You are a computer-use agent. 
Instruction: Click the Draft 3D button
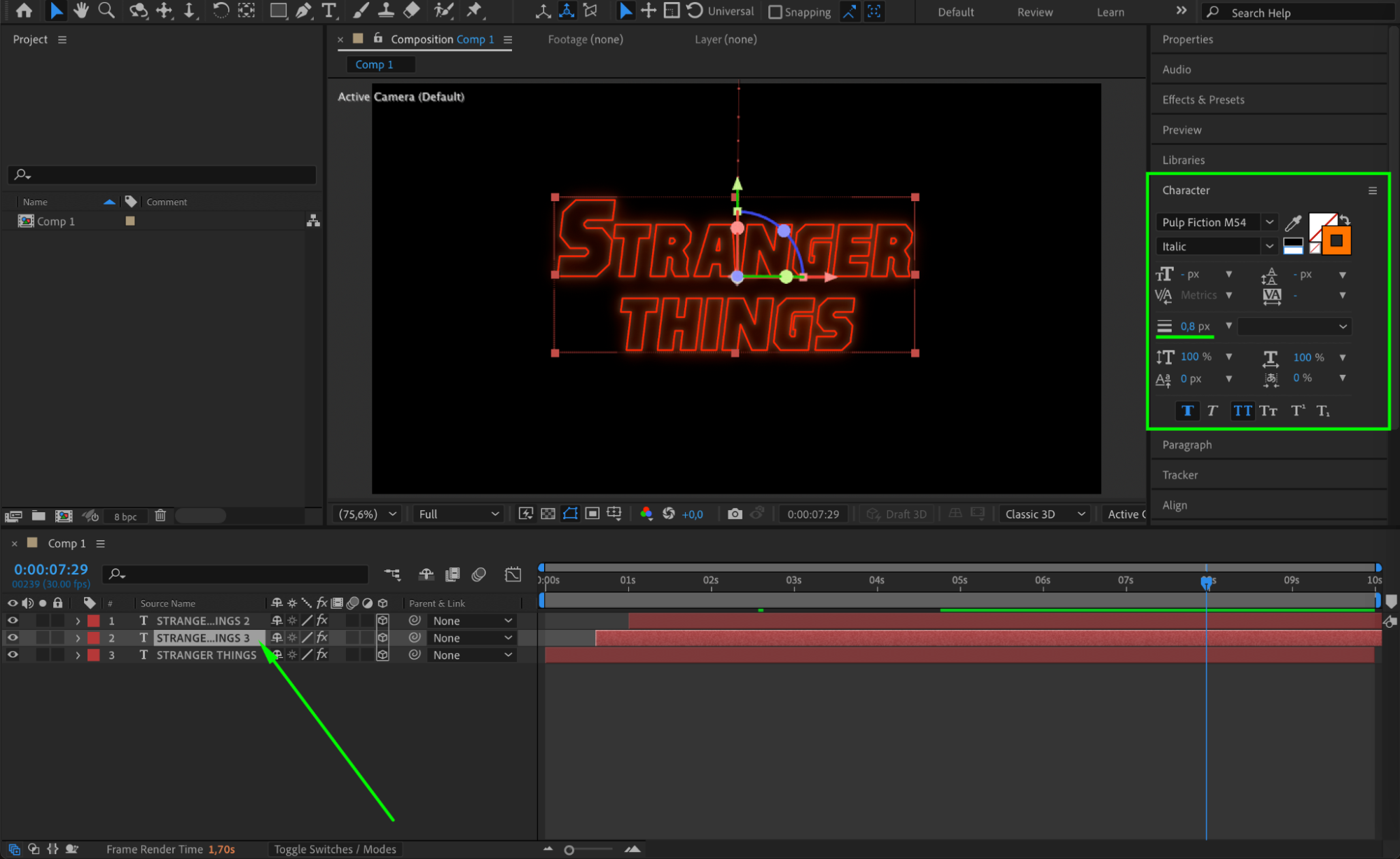(x=897, y=514)
